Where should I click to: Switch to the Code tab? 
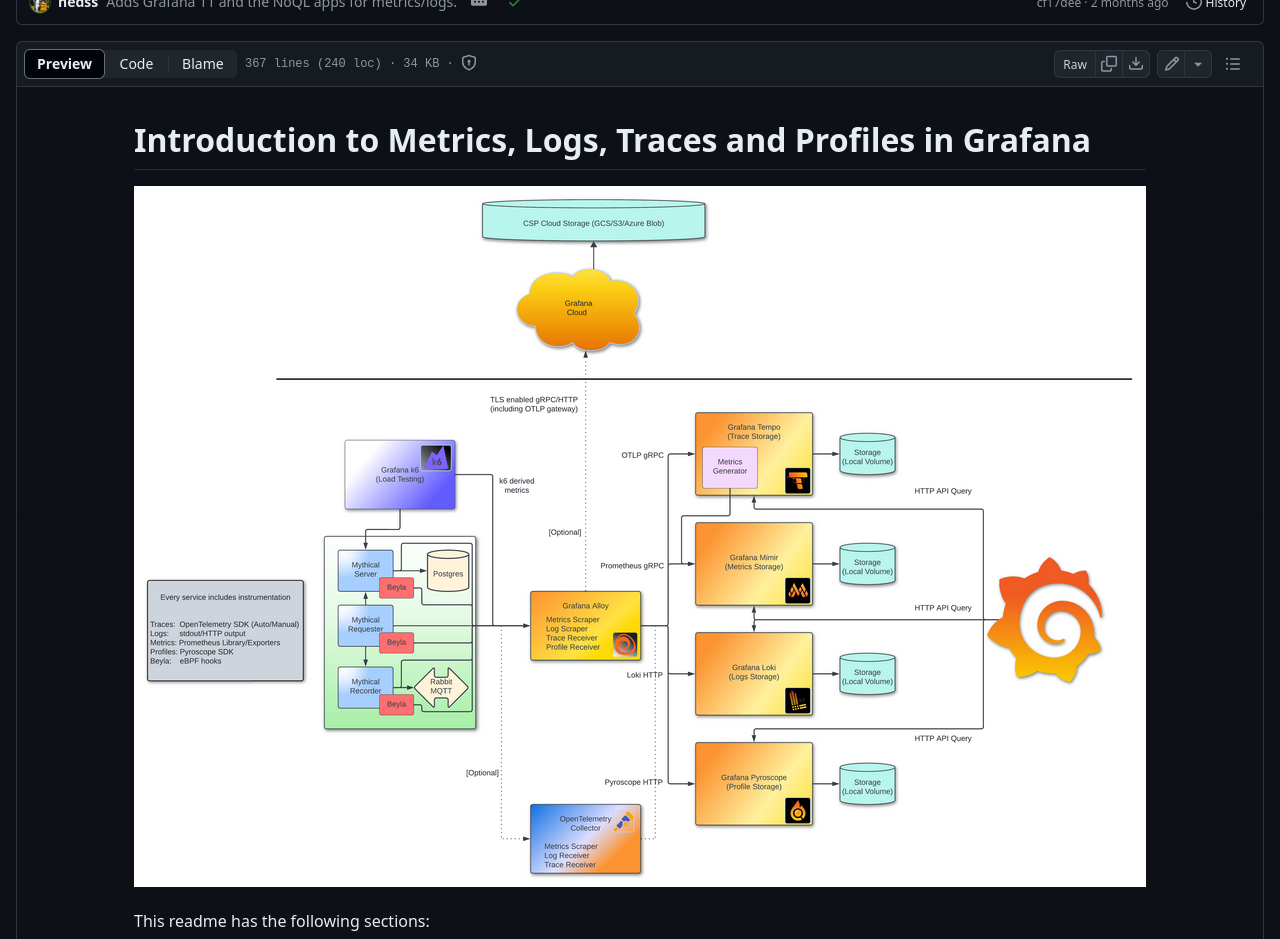pos(136,64)
